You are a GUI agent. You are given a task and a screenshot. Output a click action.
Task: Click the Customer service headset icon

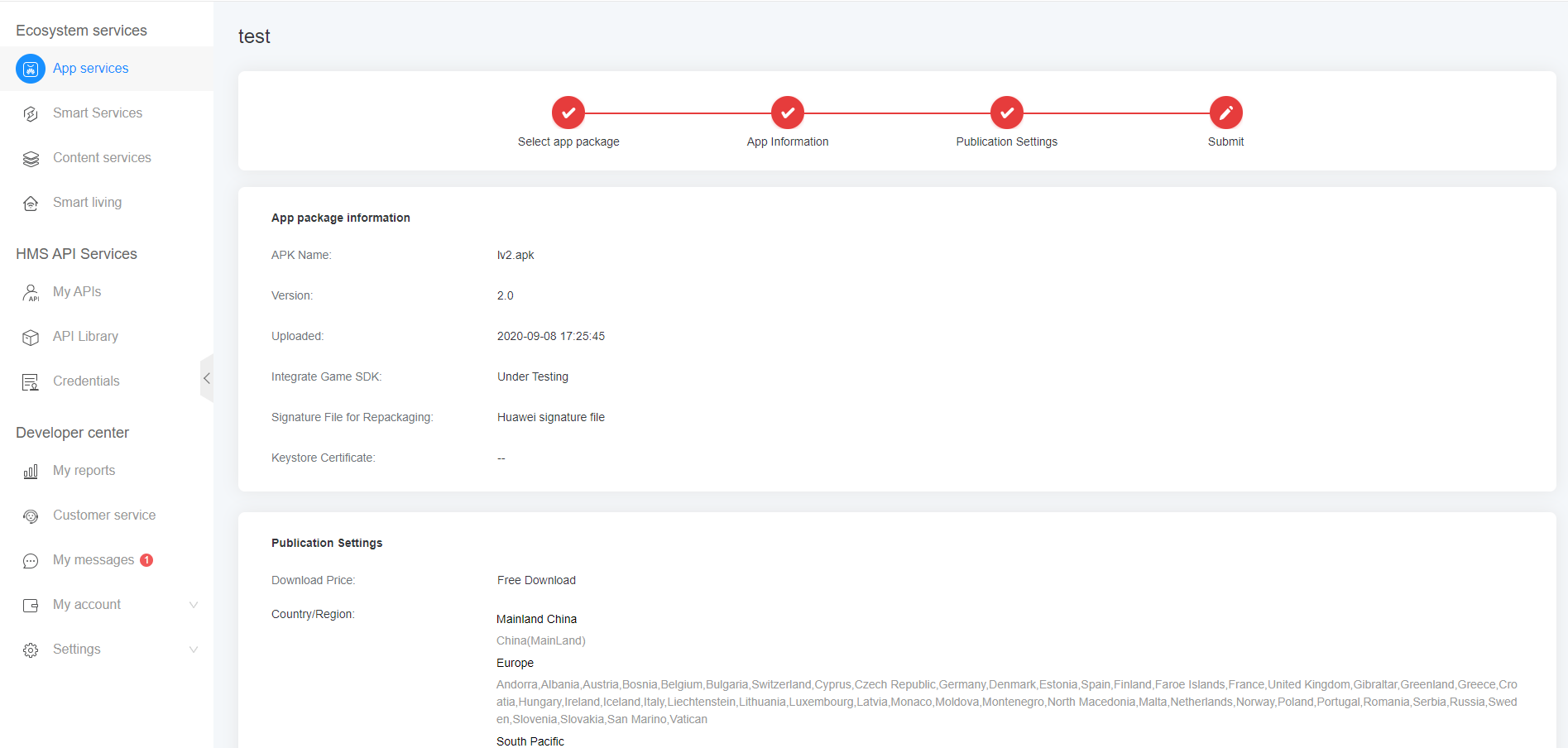(31, 515)
